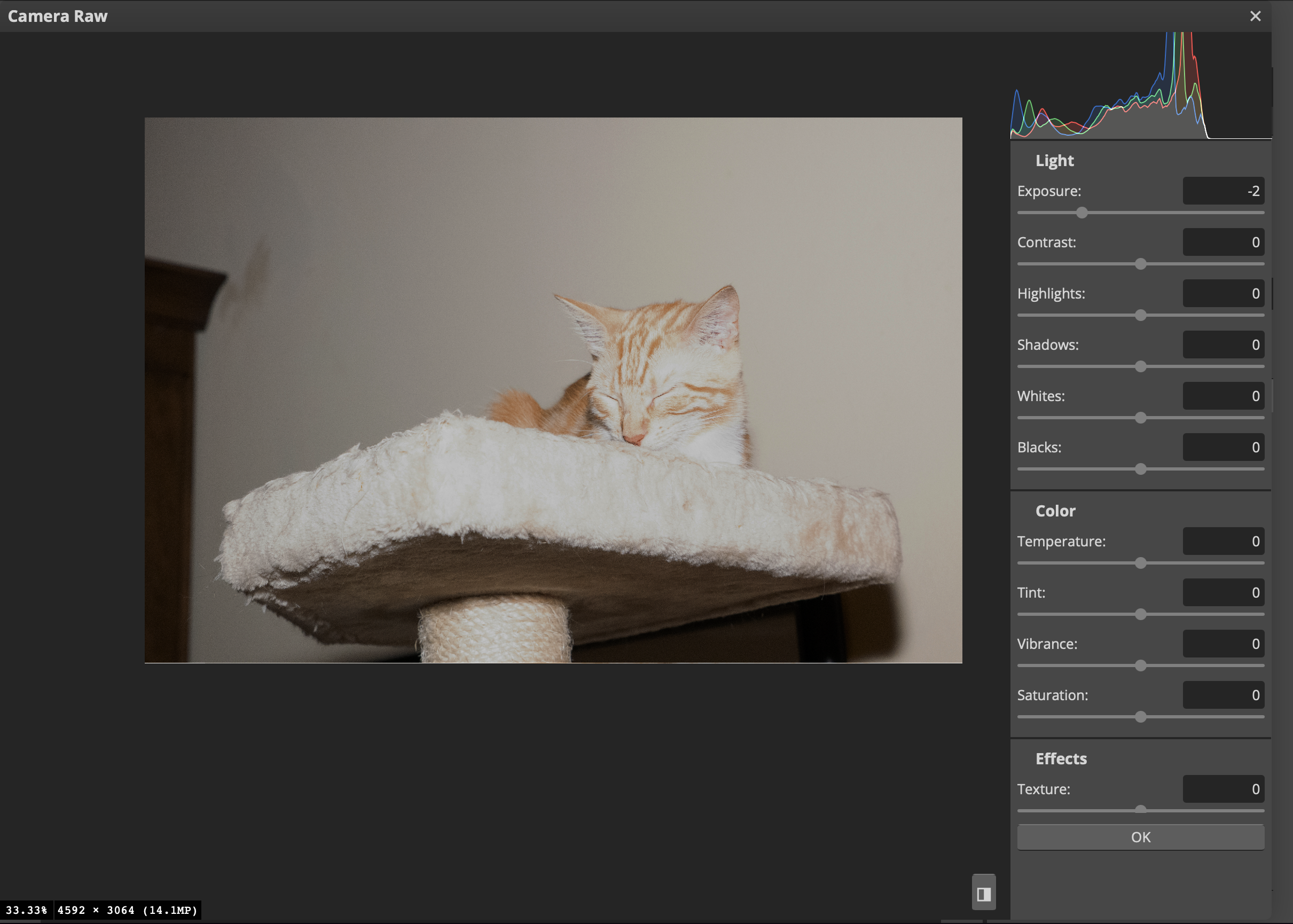Screen dimensions: 1293x924
Task: Close the Camera Raw dialog
Action: [x=1255, y=16]
